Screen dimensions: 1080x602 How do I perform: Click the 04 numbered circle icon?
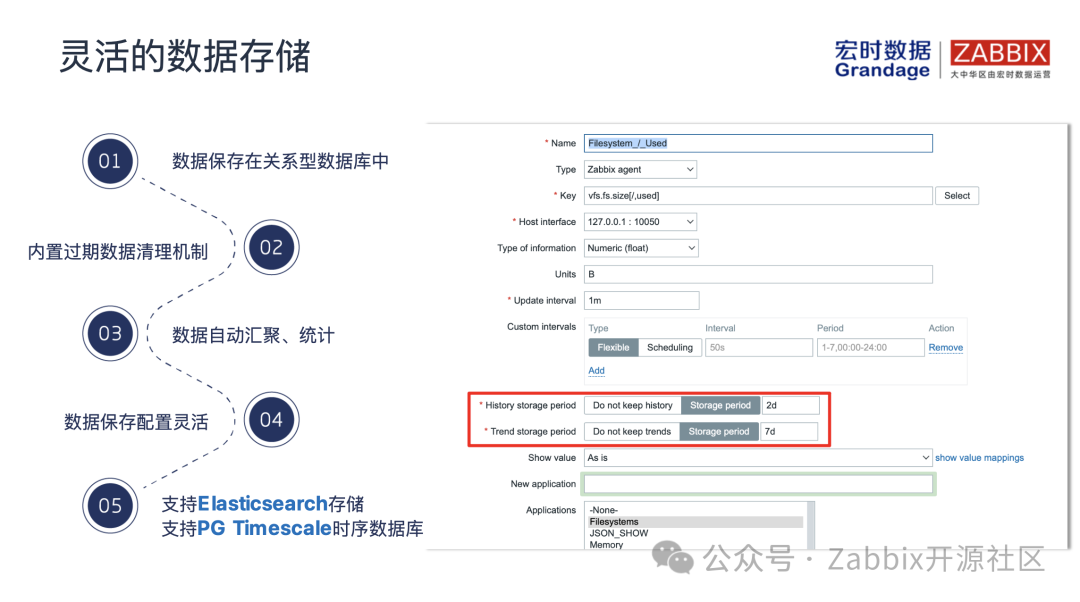(x=271, y=419)
